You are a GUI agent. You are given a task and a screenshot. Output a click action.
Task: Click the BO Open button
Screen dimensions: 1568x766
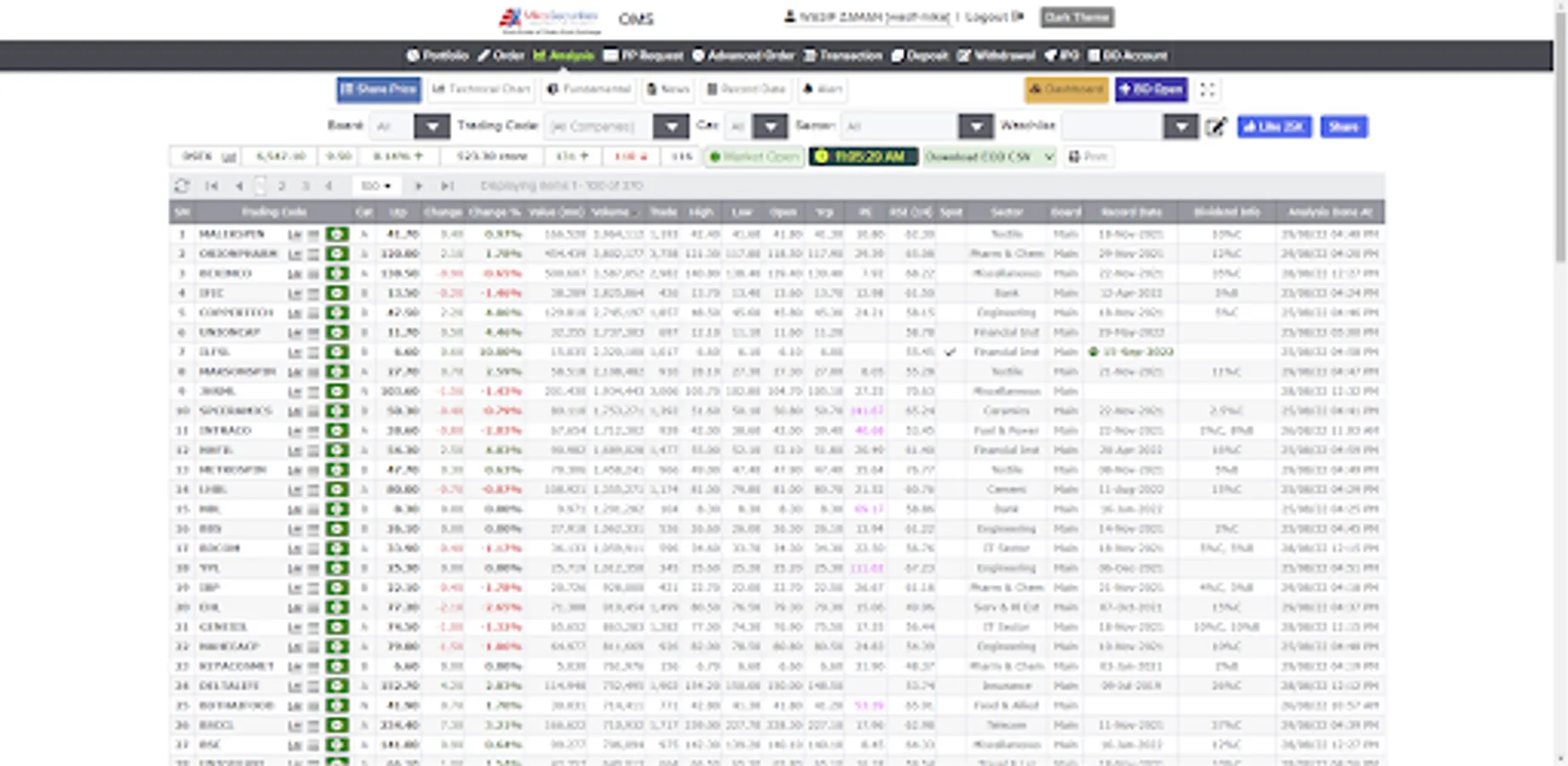pyautogui.click(x=1151, y=89)
